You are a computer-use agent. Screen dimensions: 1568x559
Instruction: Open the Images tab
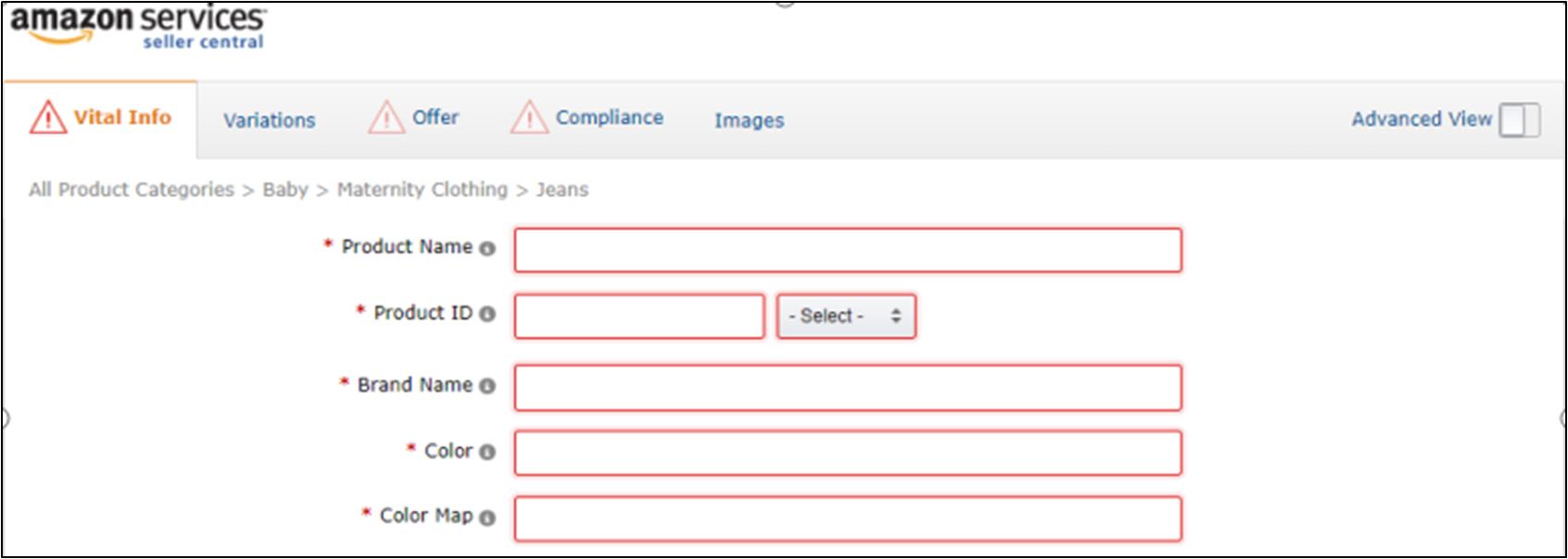748,120
